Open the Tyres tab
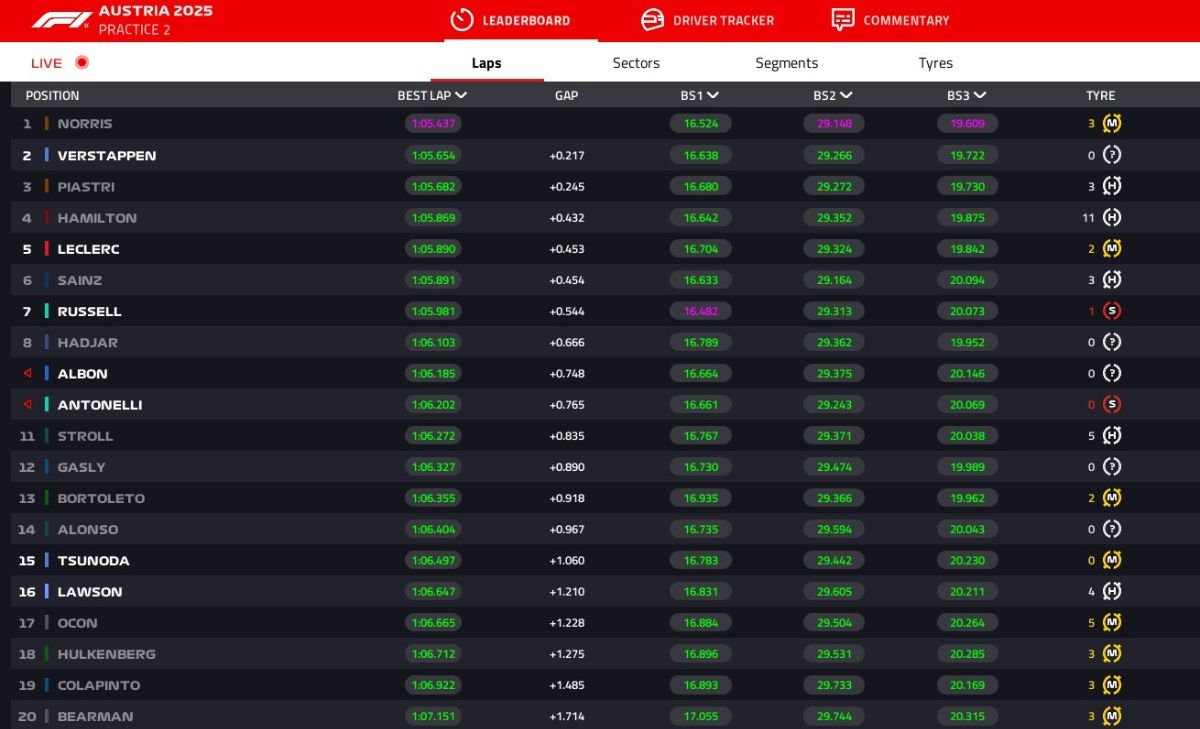The image size is (1200, 729). click(x=935, y=63)
